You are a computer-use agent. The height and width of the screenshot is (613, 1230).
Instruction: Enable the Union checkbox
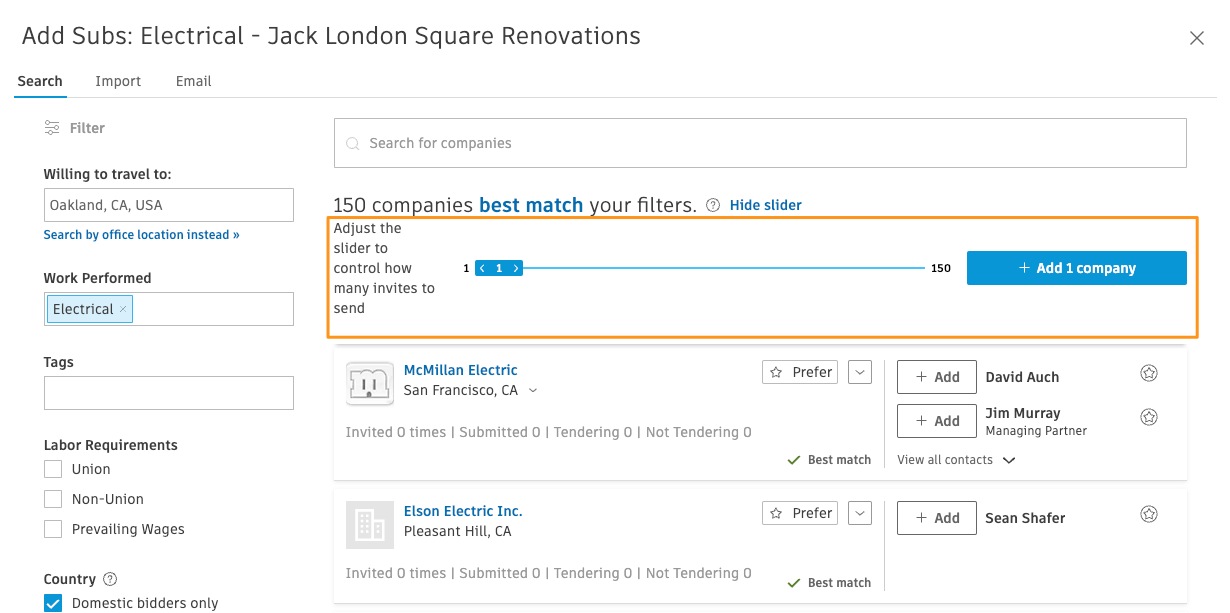[x=53, y=469]
